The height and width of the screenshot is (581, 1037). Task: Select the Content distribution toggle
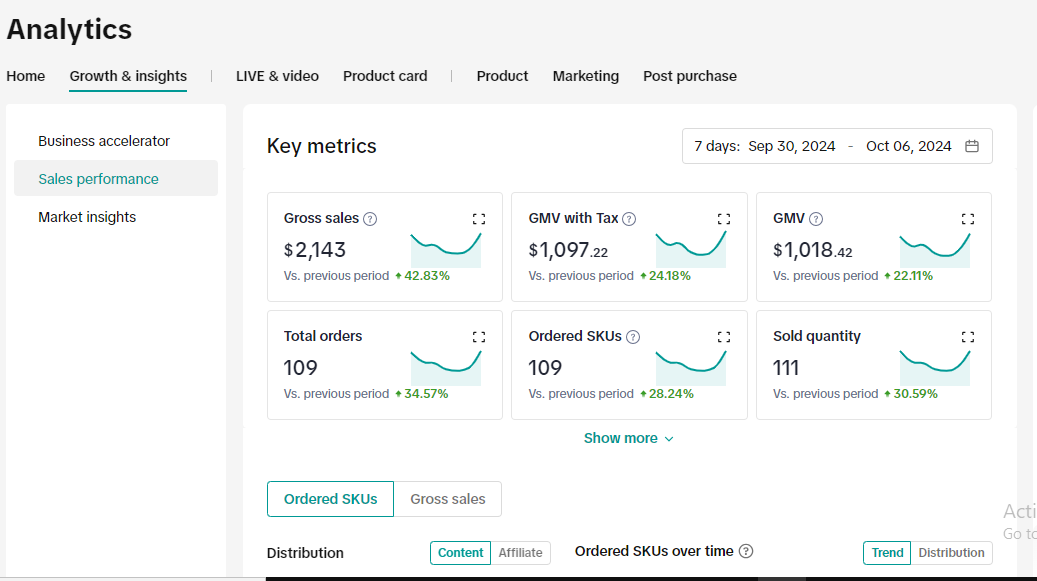[460, 553]
